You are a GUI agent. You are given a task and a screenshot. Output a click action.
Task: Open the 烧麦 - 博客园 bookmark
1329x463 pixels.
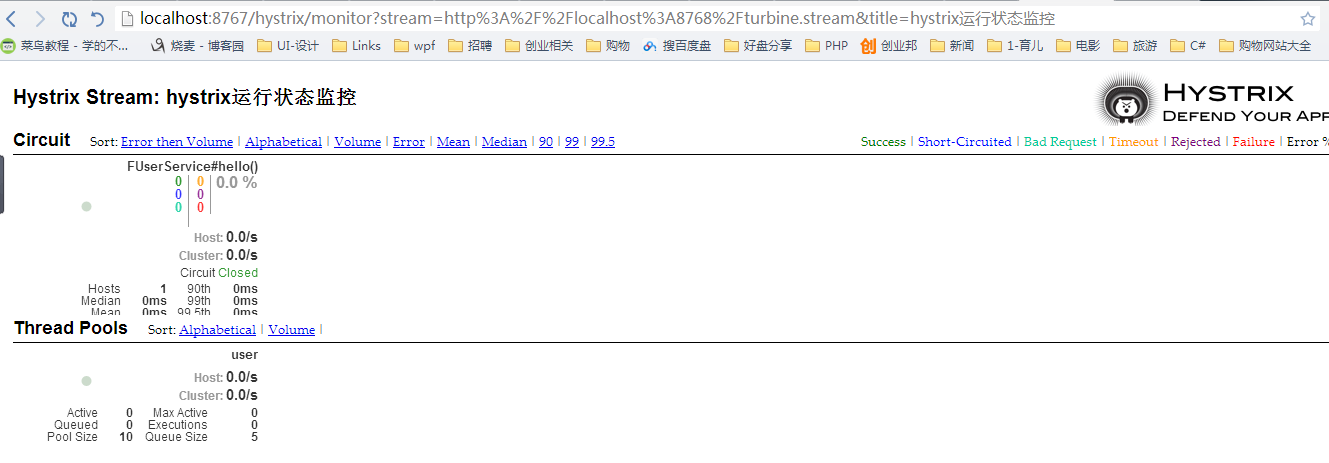[197, 45]
